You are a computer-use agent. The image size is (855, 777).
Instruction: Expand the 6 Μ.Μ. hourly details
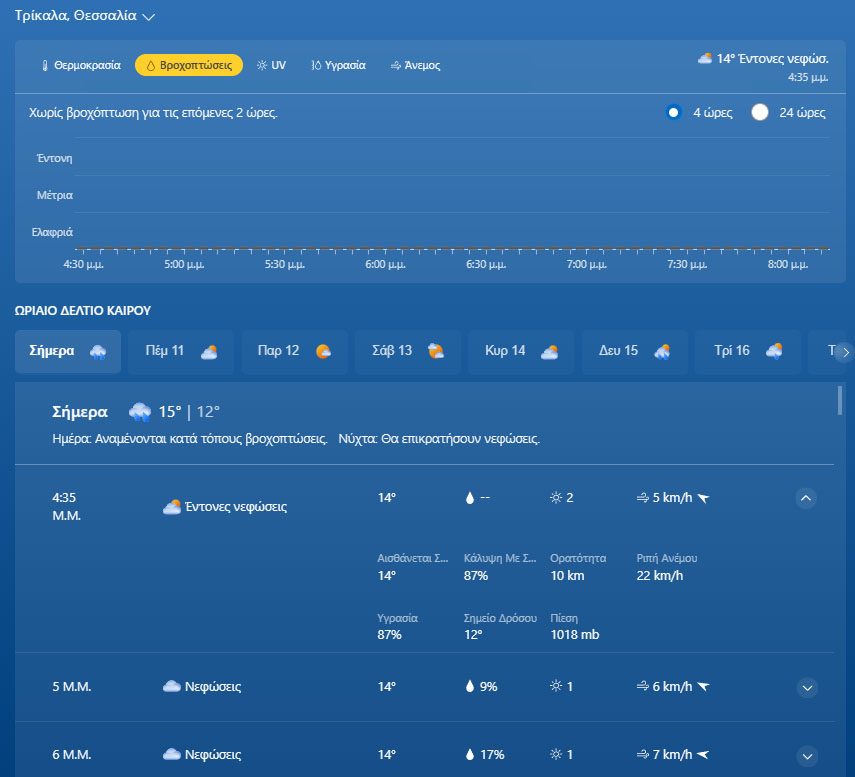pyautogui.click(x=807, y=755)
